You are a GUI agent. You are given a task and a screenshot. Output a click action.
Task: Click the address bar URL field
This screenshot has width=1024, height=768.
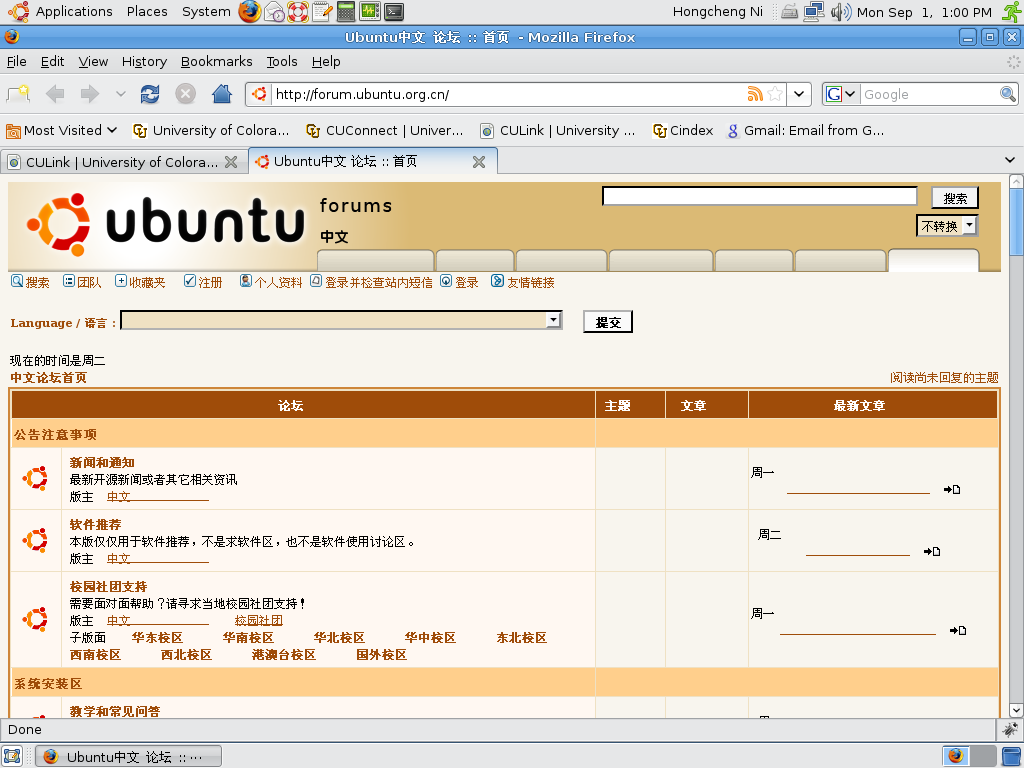coord(508,94)
